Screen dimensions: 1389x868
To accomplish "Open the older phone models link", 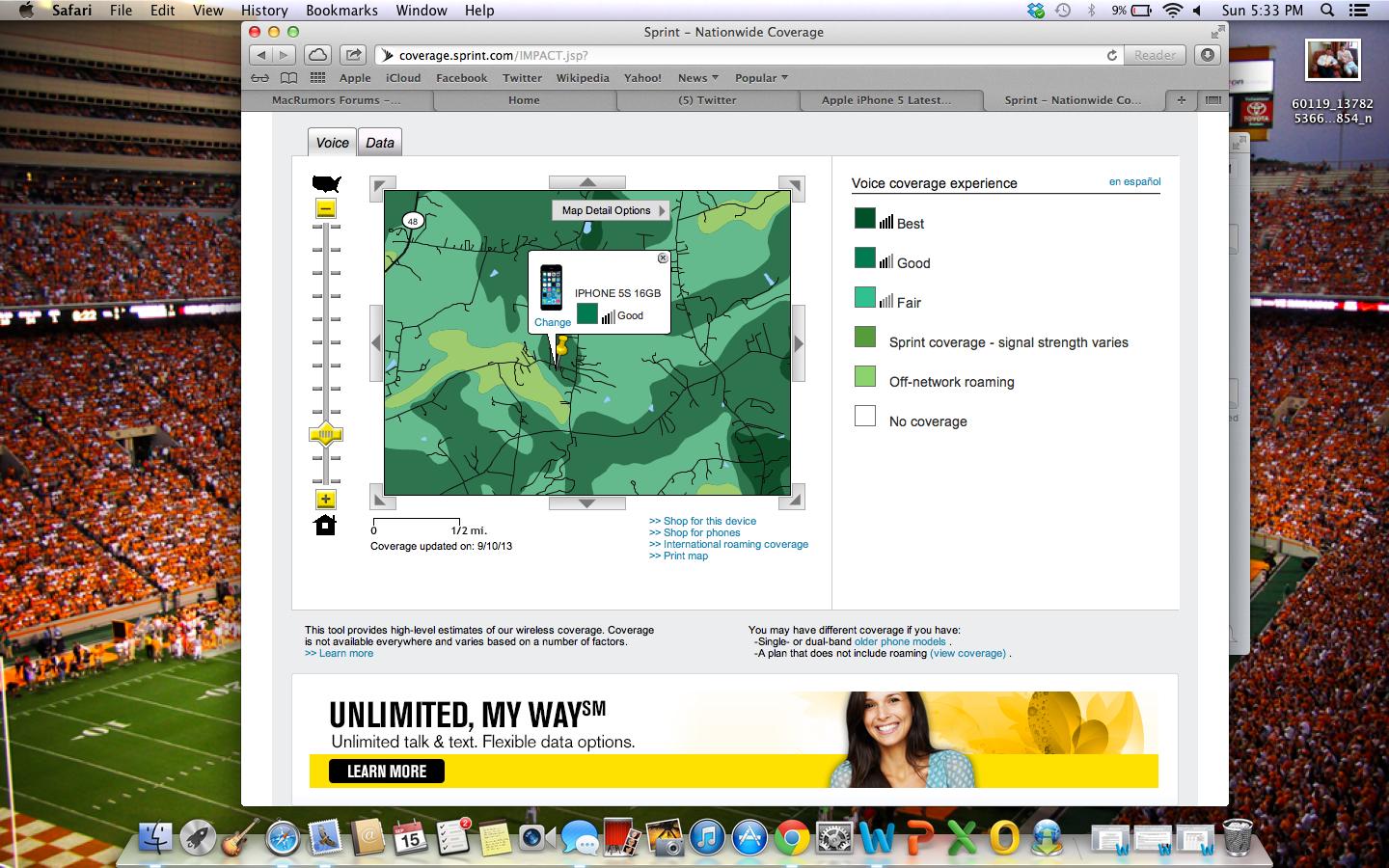I will click(900, 641).
